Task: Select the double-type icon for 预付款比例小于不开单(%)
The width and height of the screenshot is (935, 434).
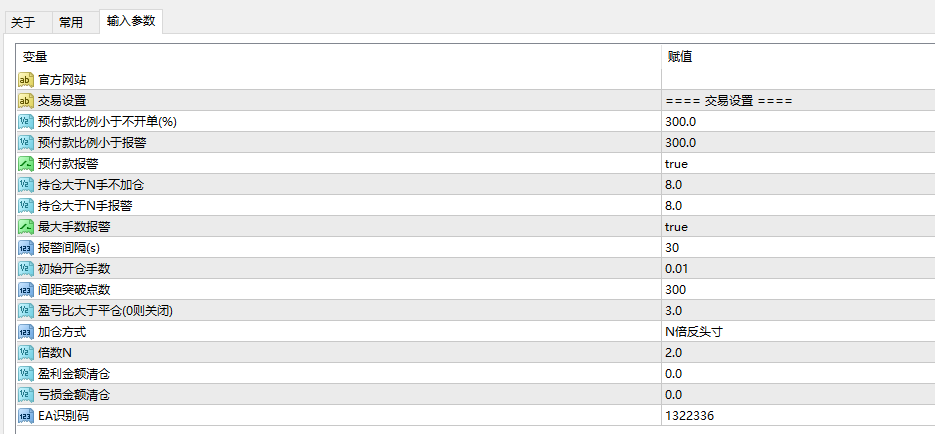Action: 26,122
